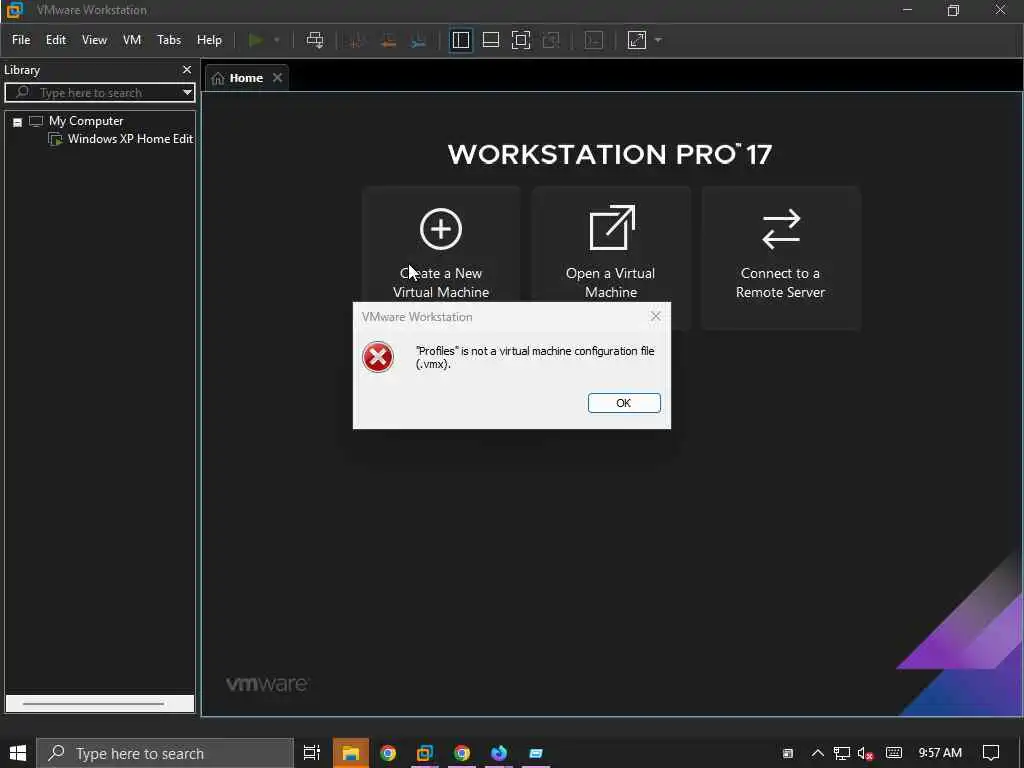Screen dimensions: 1024x768
Task: Click the Stretch Guest display toolbar icon
Action: click(637, 40)
